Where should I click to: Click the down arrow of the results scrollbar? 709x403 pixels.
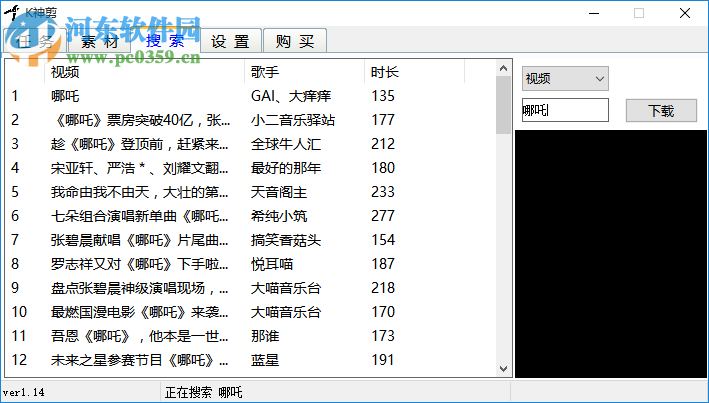pyautogui.click(x=504, y=369)
